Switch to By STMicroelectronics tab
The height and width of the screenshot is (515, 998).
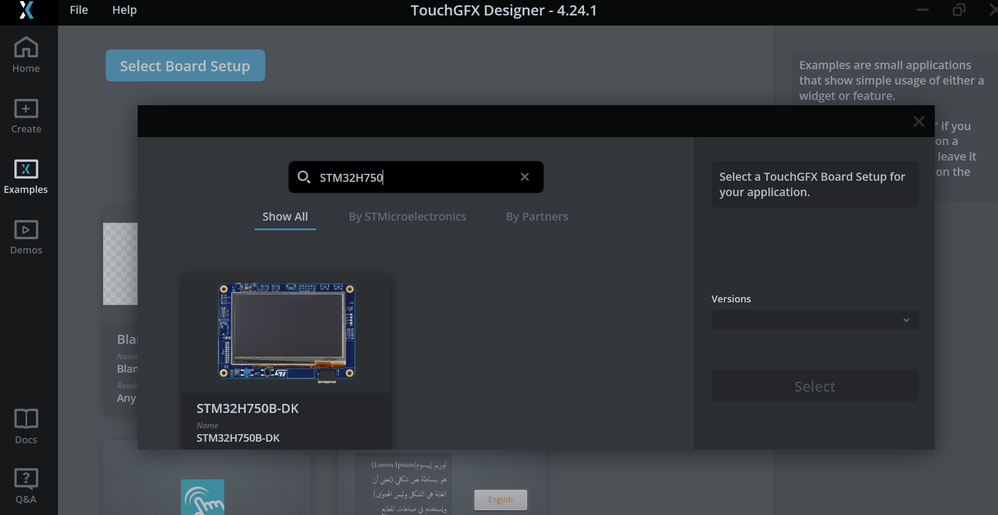point(407,216)
